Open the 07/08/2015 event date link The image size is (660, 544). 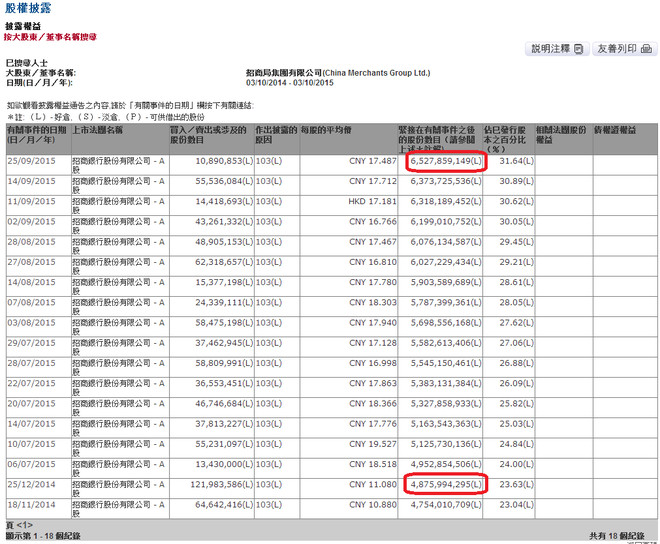pyautogui.click(x=31, y=302)
